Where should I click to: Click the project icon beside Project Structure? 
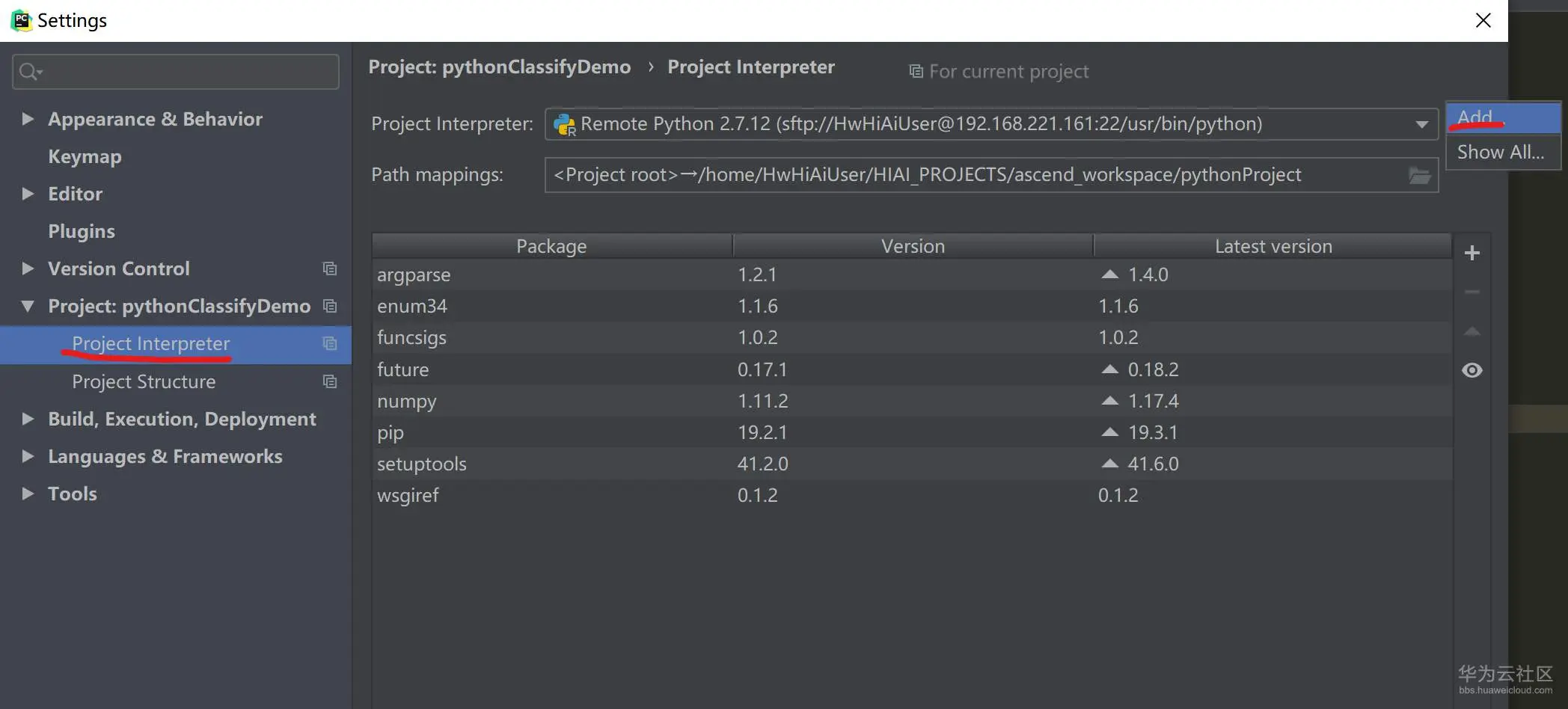[330, 381]
